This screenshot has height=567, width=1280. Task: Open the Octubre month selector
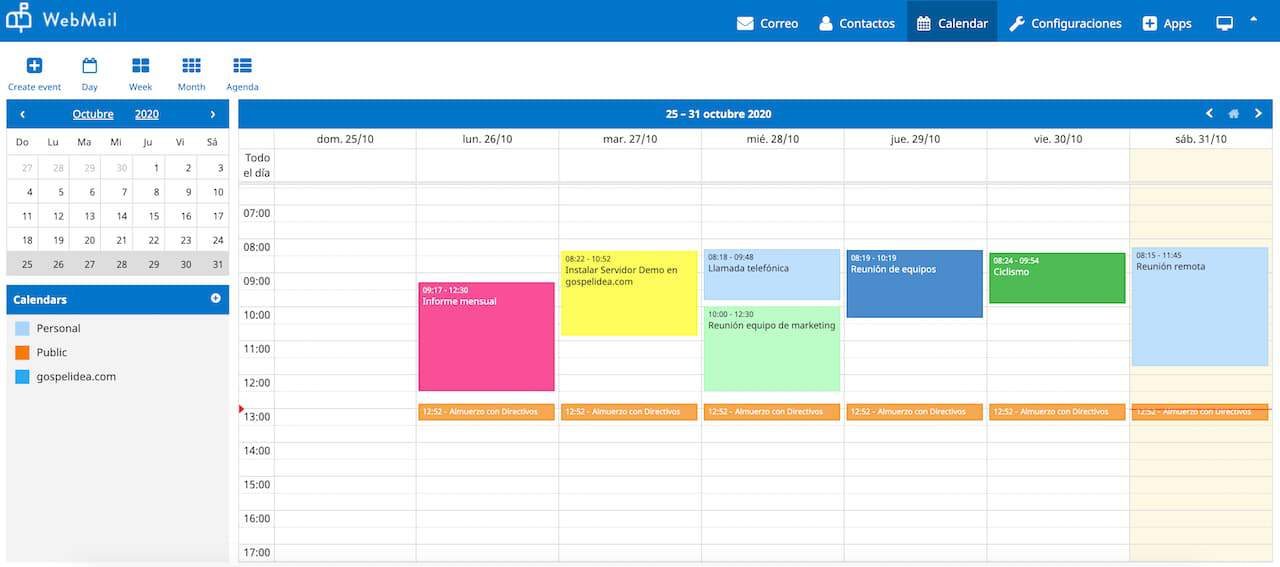coord(93,115)
